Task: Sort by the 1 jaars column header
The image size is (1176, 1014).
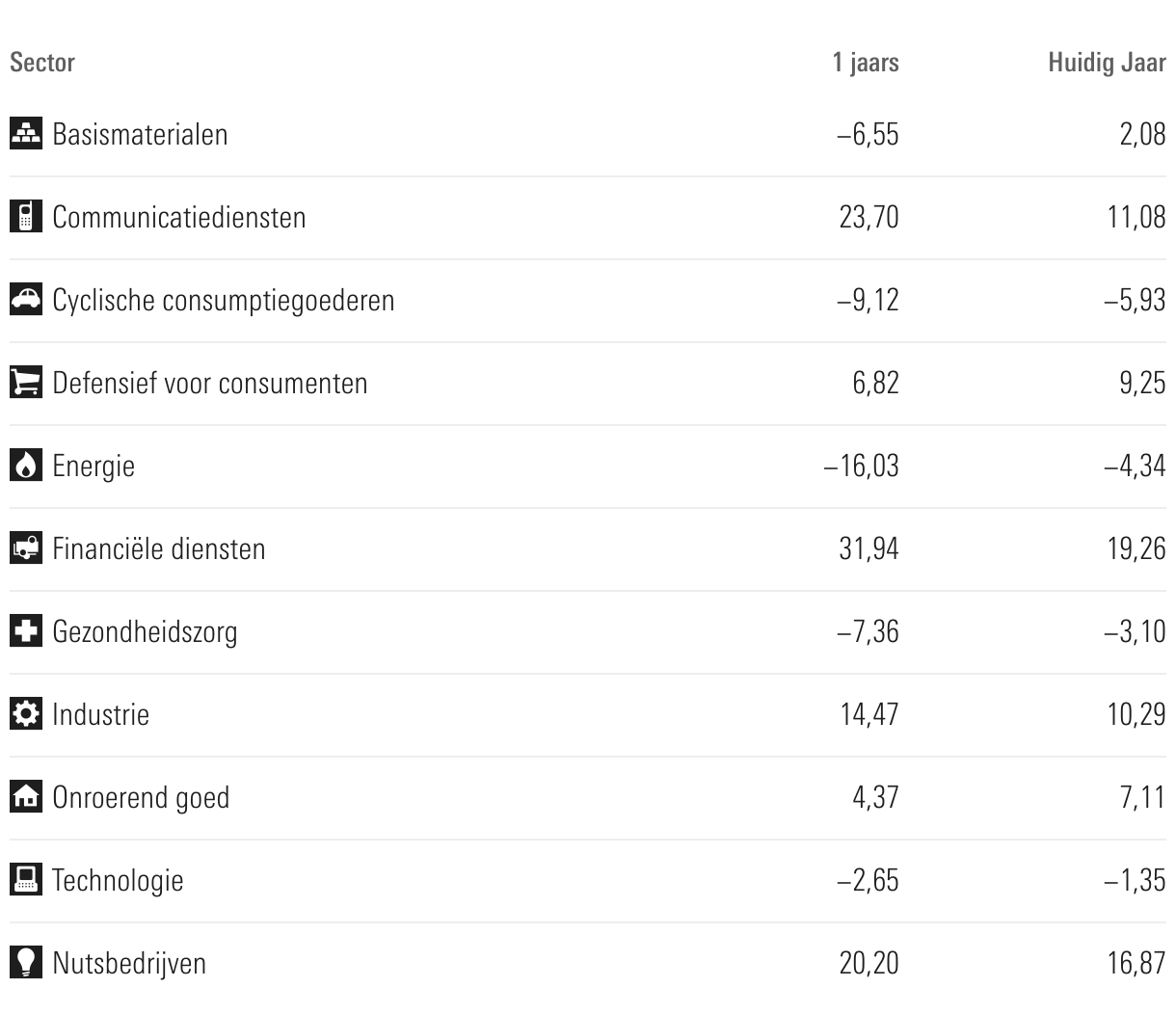Action: pyautogui.click(x=866, y=63)
